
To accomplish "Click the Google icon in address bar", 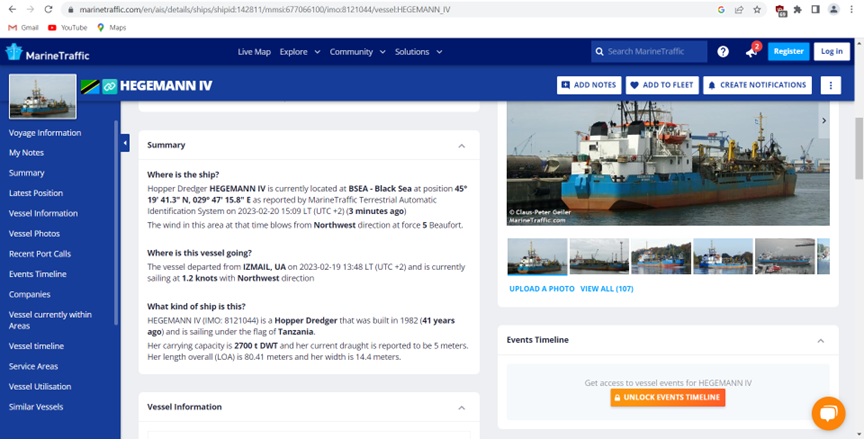I will pos(721,9).
